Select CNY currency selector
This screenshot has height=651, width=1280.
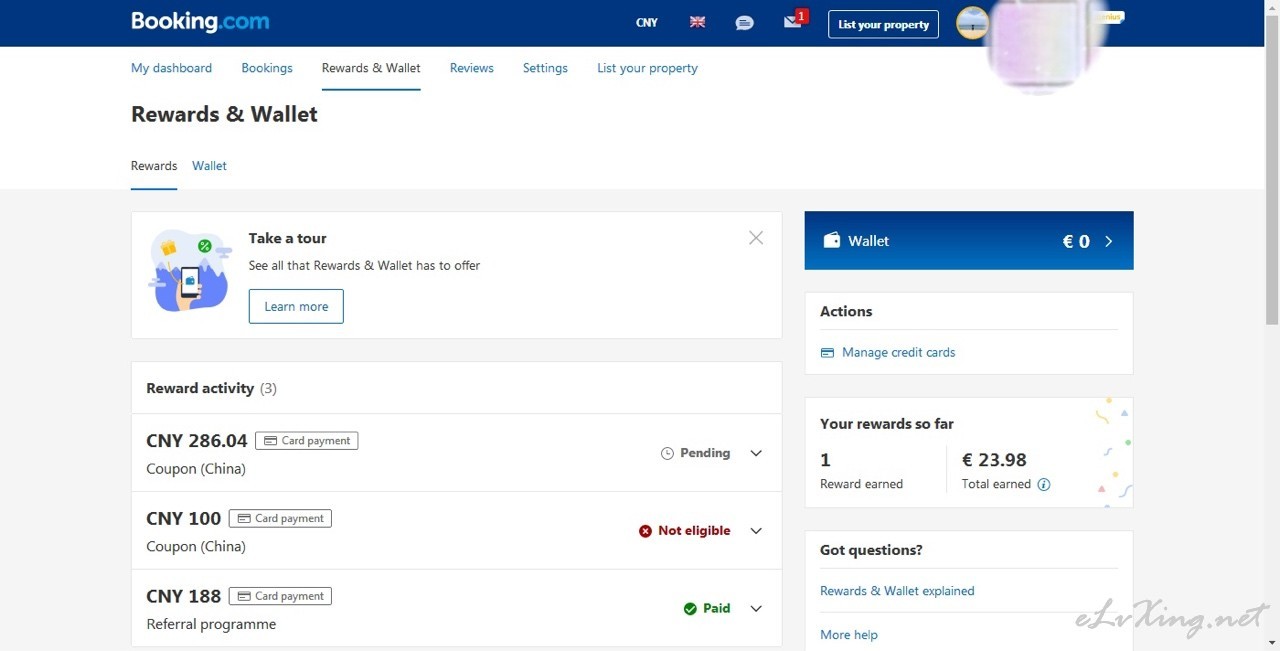coord(647,23)
